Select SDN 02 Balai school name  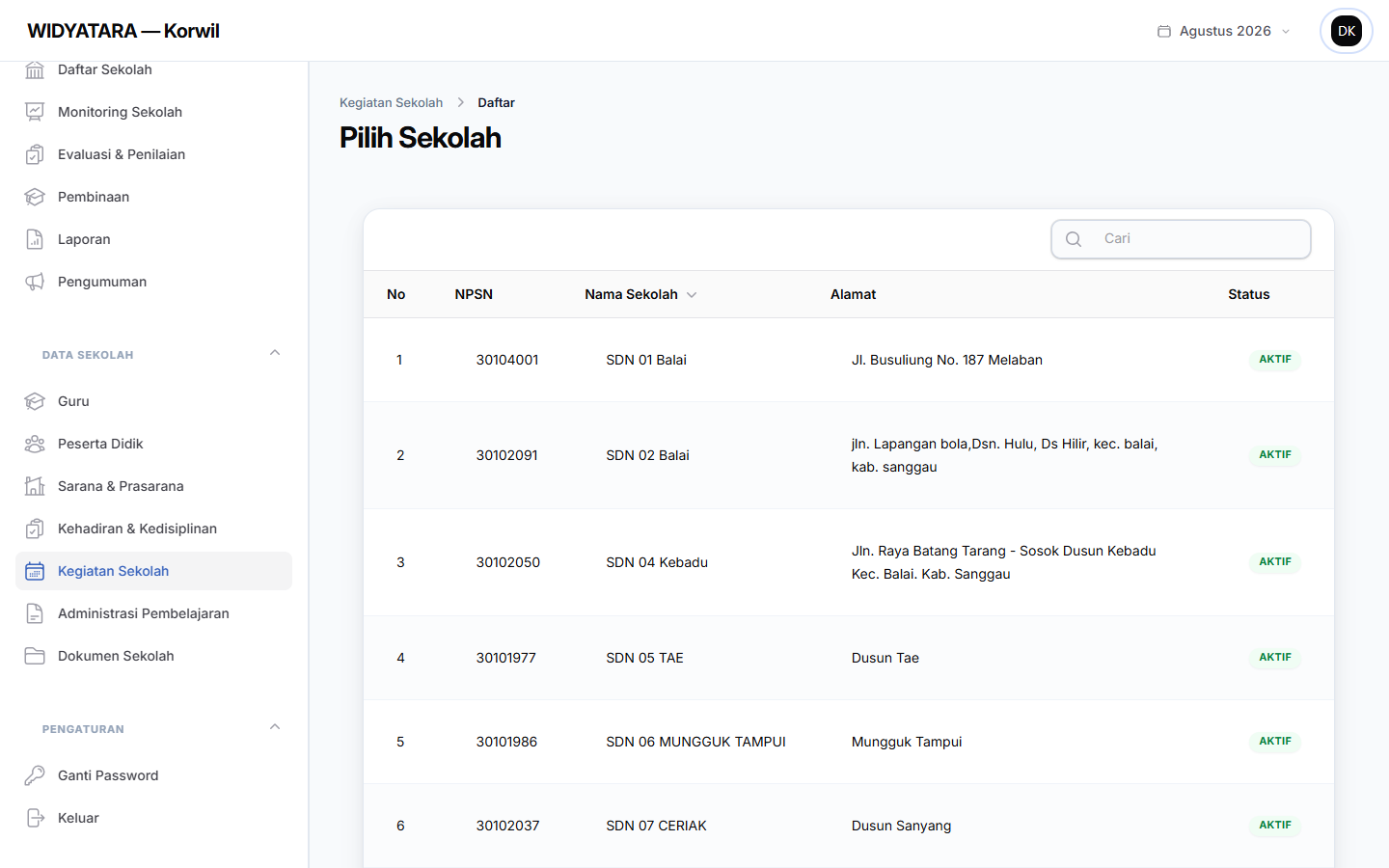647,455
